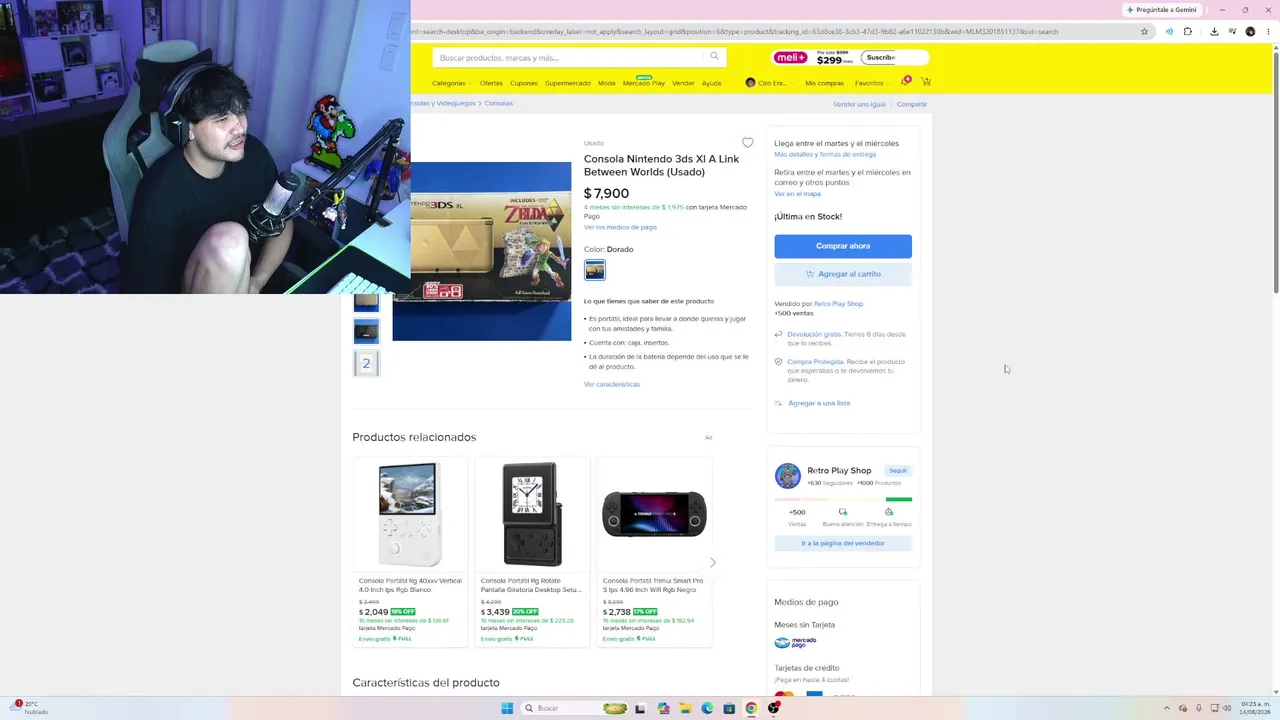Viewport: 1280px width, 720px height.
Task: Open File Explorer from the taskbar
Action: coord(685,708)
